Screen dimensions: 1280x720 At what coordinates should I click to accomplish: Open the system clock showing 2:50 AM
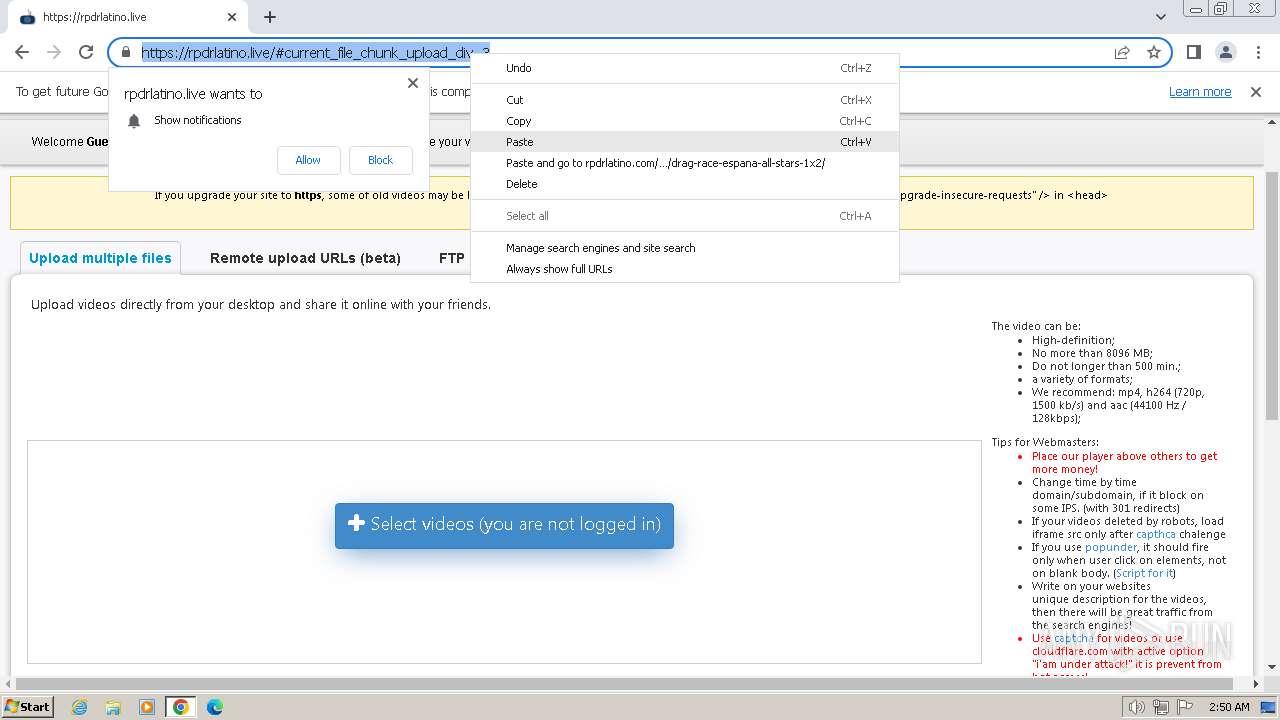click(1229, 707)
